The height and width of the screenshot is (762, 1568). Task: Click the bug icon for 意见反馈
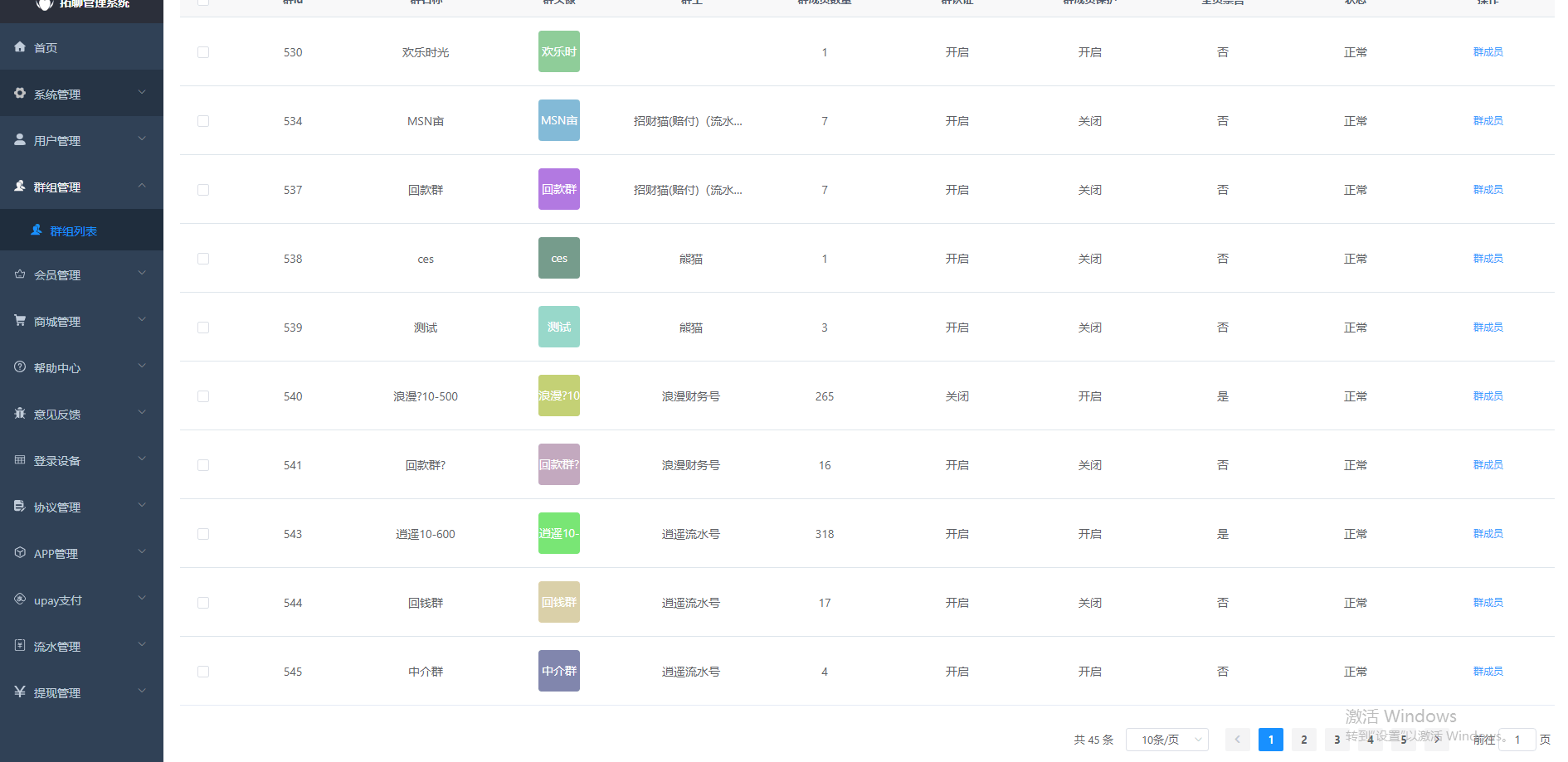click(x=20, y=414)
